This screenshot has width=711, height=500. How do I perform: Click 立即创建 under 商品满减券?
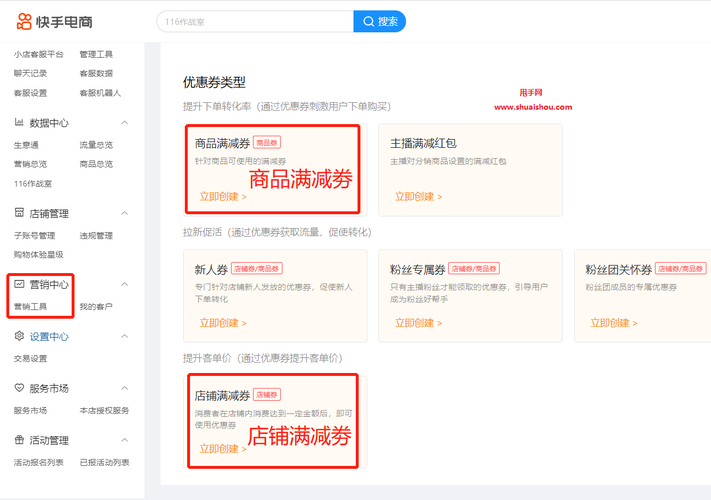[x=222, y=197]
